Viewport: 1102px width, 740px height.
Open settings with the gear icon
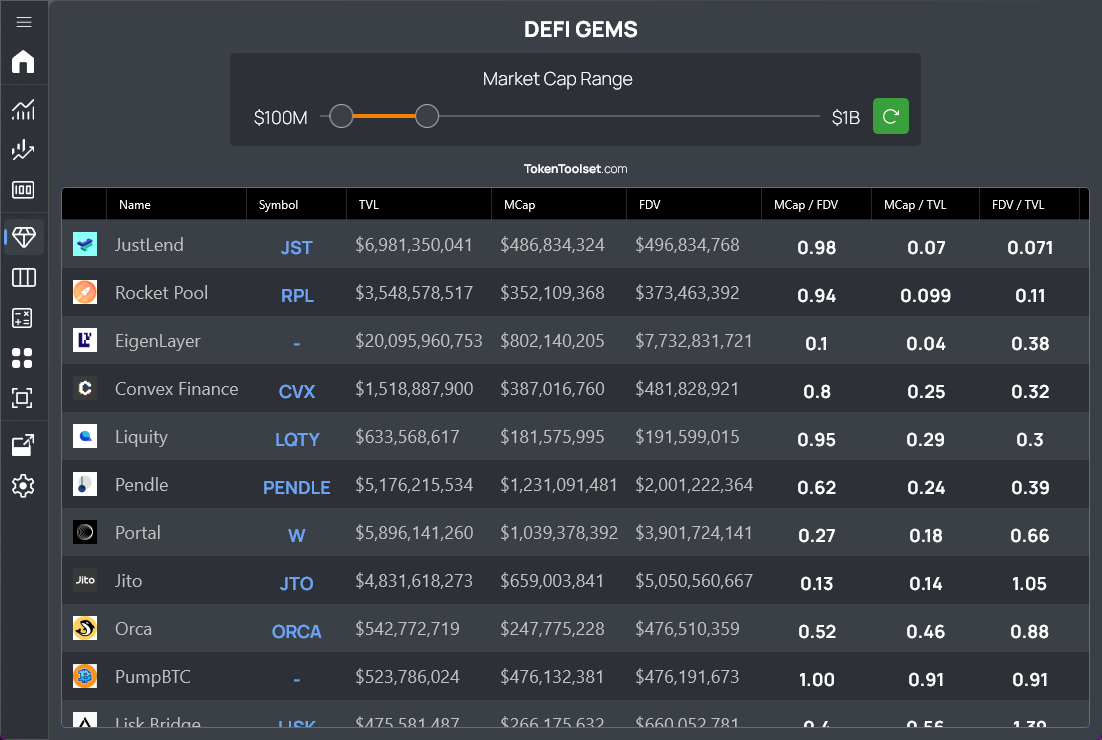point(23,486)
